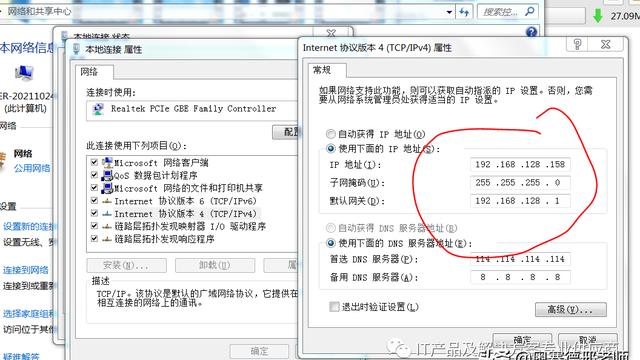Click the 备用 DNS 服务器 input field
640x360 pixels.
[520, 278]
